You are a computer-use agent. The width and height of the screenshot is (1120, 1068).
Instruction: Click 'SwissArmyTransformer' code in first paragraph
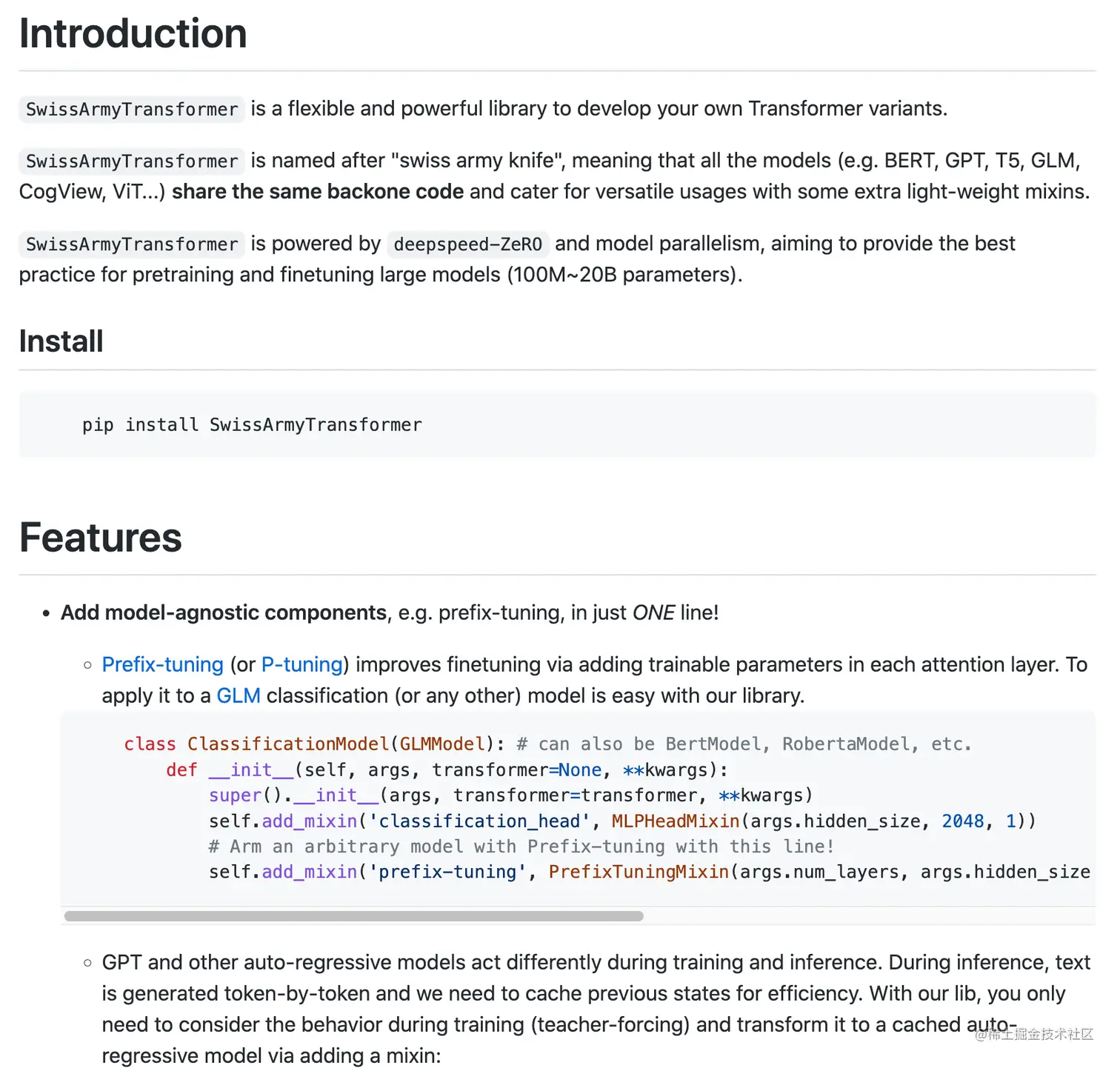132,110
